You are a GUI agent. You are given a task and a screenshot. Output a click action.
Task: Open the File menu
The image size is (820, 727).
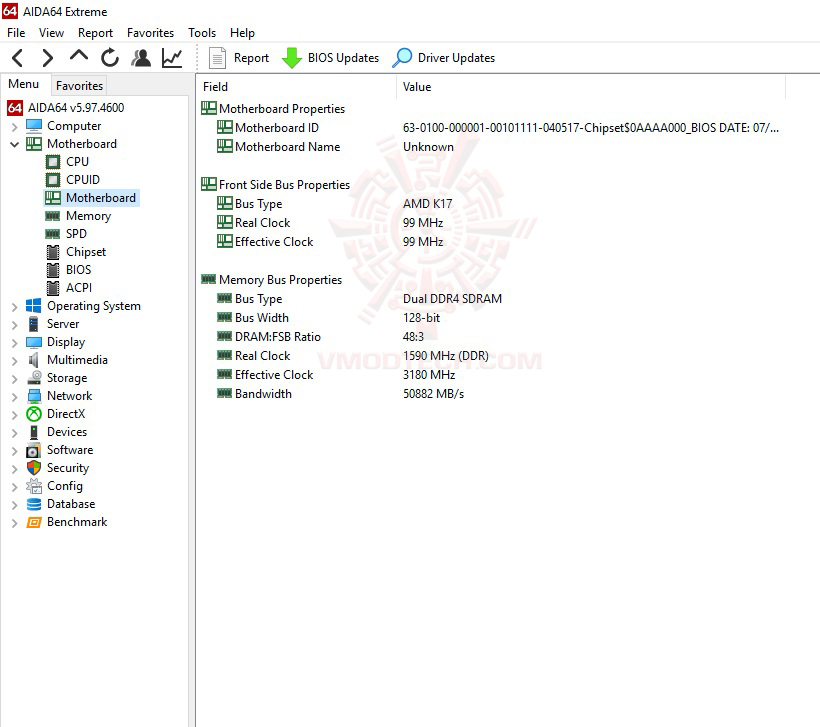pyautogui.click(x=16, y=32)
